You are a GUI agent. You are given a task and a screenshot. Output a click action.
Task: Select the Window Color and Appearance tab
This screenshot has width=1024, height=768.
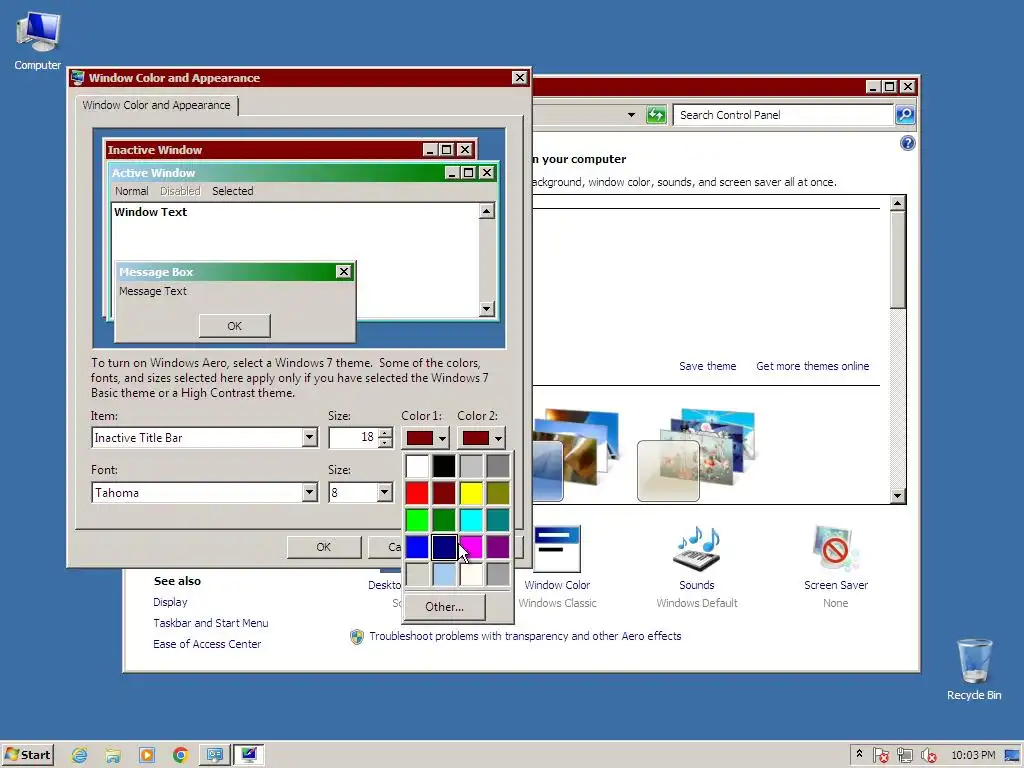coord(157,105)
